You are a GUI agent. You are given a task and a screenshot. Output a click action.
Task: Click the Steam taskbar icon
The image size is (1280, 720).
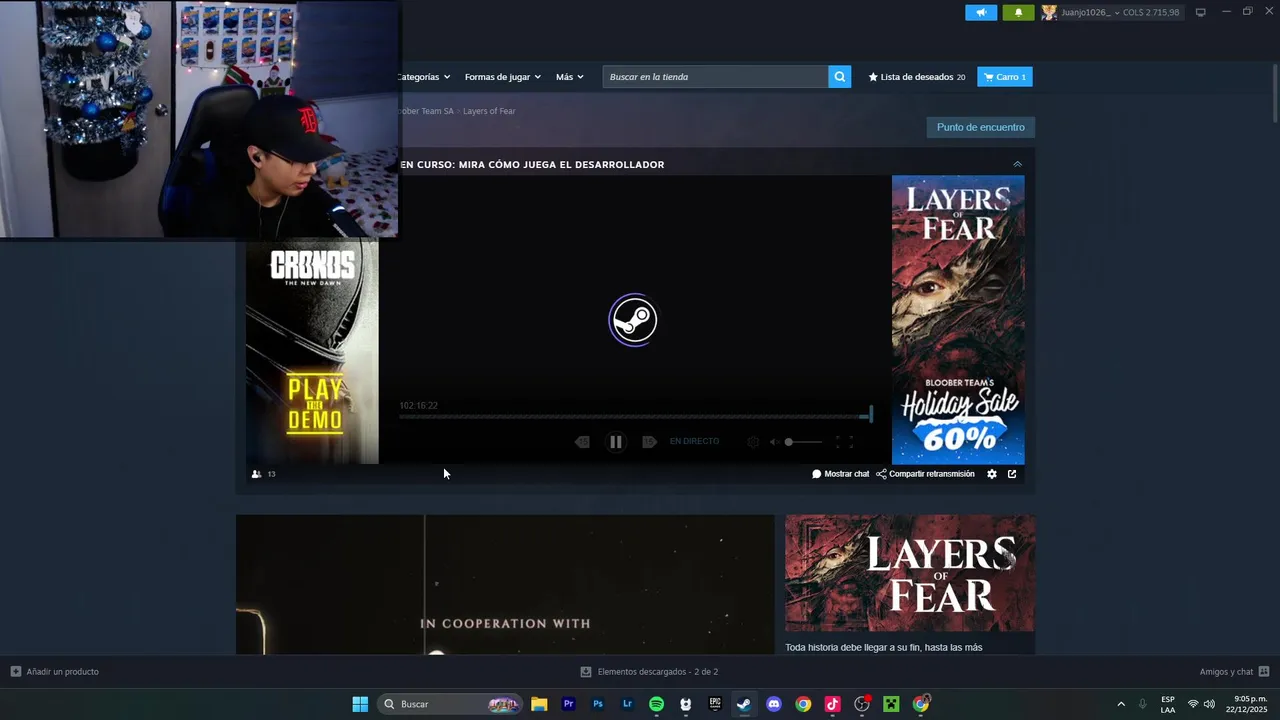pyautogui.click(x=744, y=704)
